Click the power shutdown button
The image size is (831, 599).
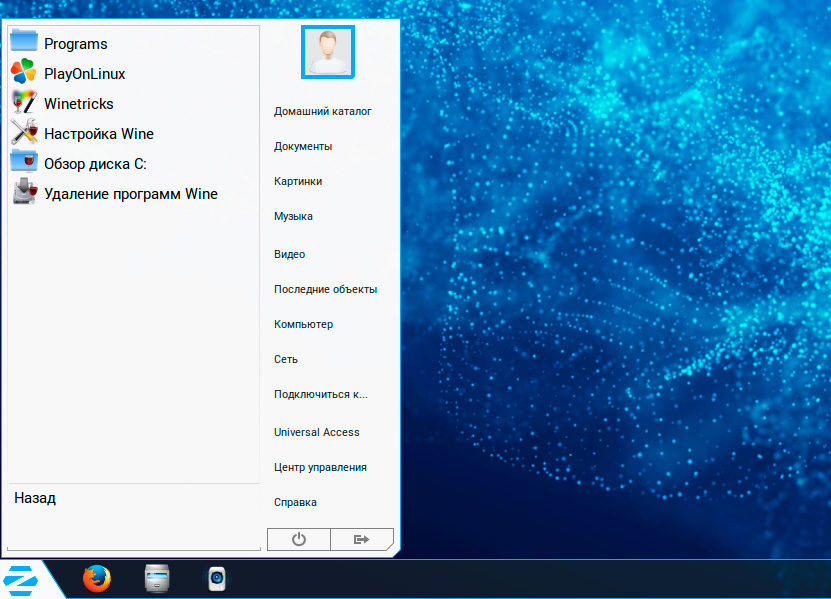point(298,539)
